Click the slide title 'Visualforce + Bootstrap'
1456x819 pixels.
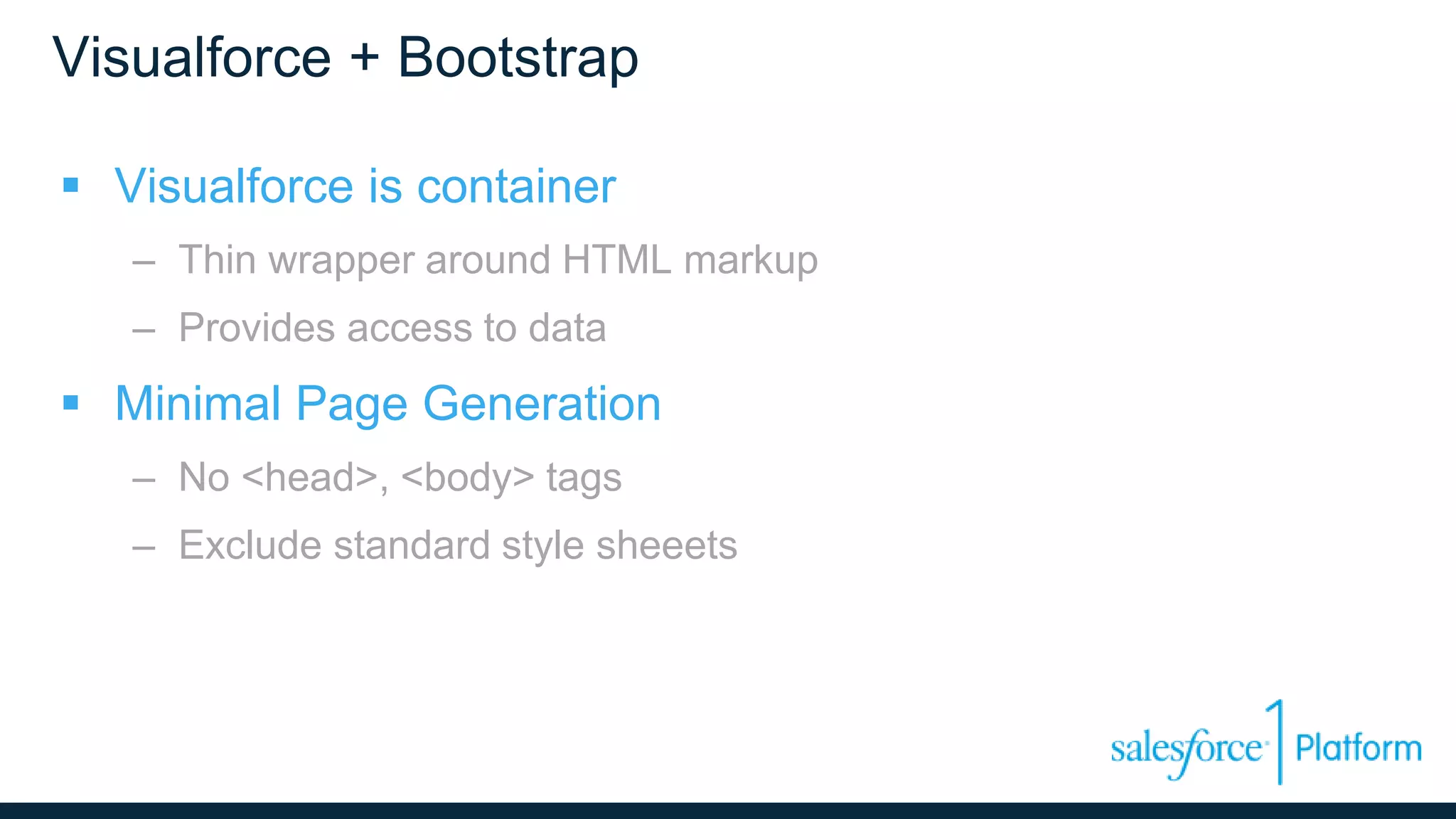[x=346, y=58]
